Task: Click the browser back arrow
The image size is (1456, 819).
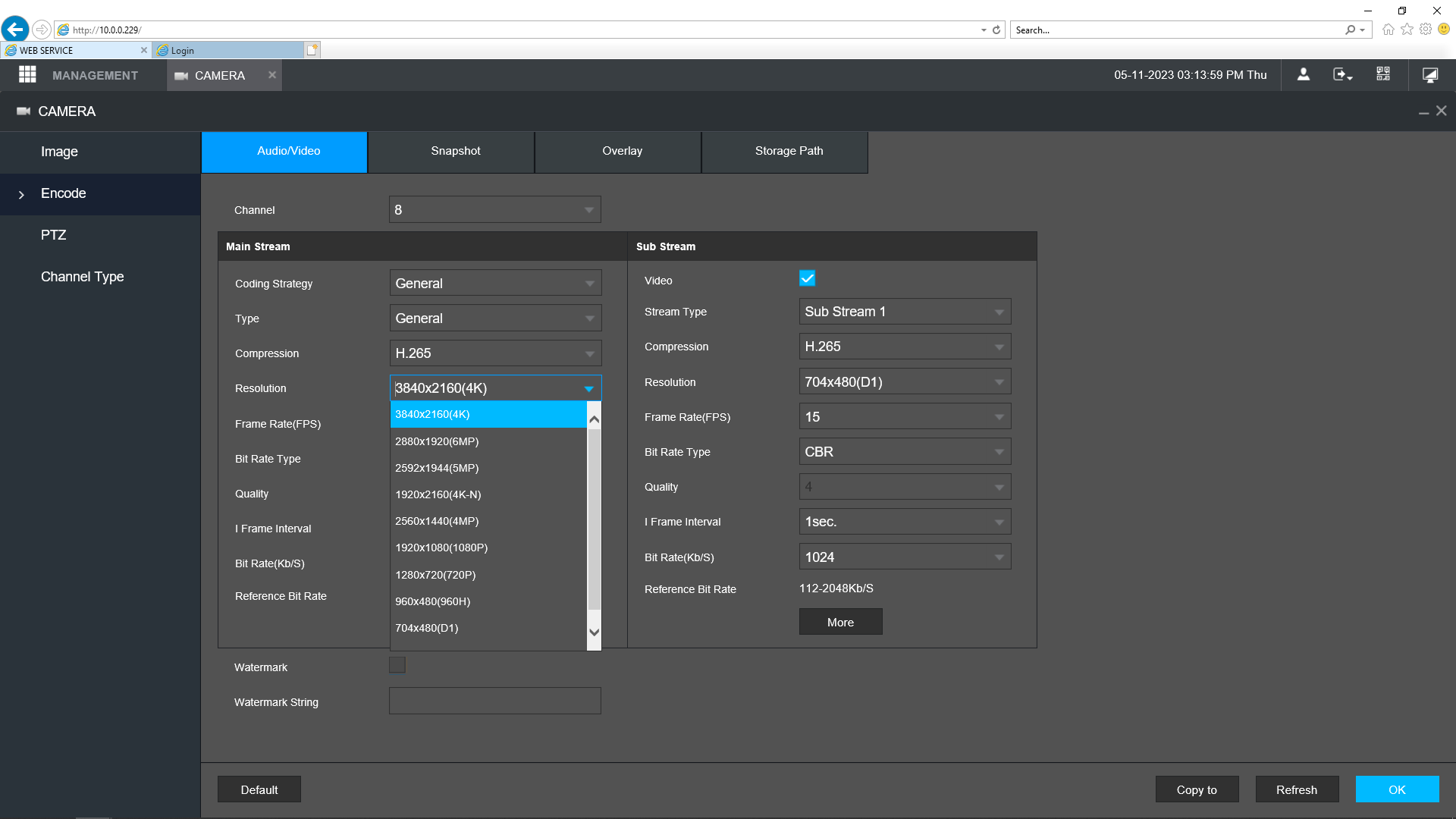Action: [x=15, y=30]
